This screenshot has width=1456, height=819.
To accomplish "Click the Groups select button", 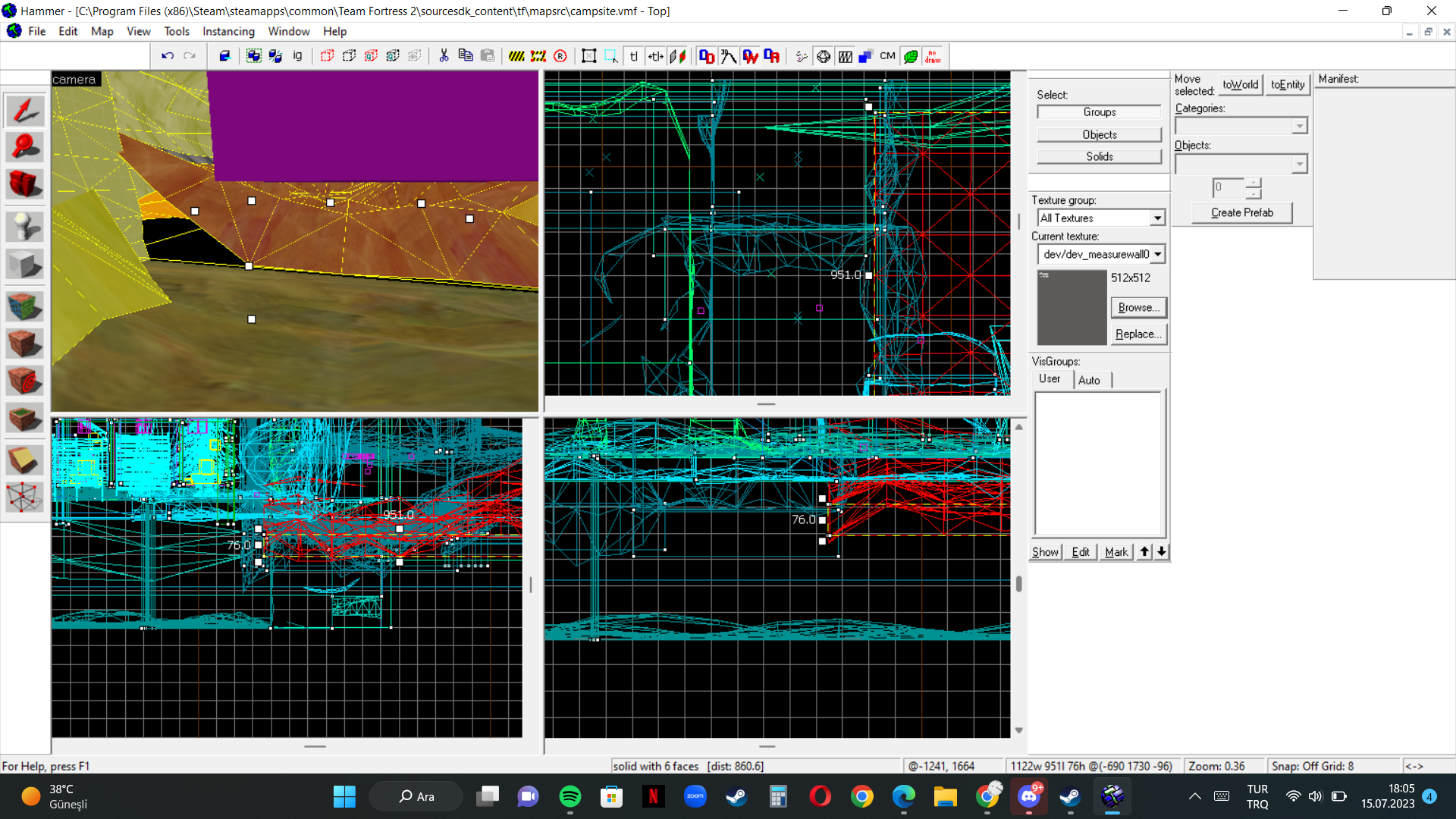I will [x=1100, y=112].
